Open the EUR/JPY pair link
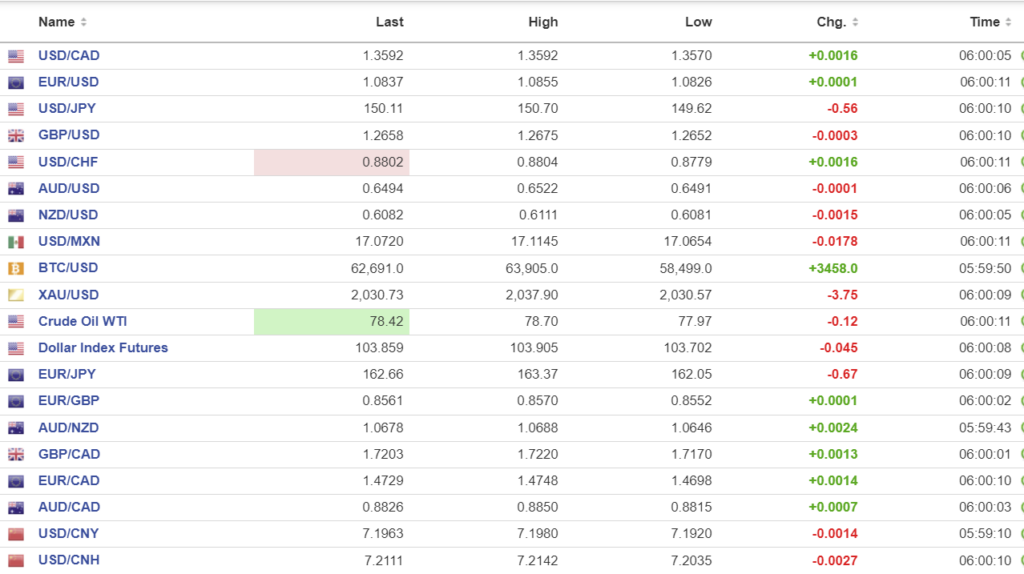The width and height of the screenshot is (1024, 574). 67,374
